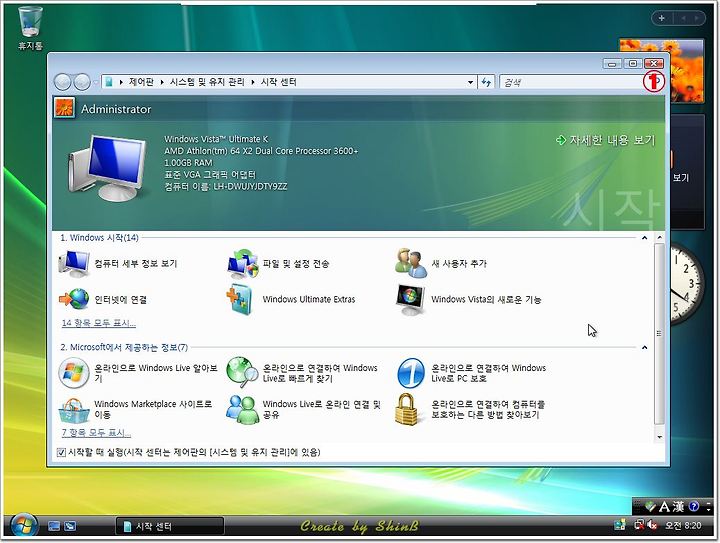Image resolution: width=720 pixels, height=543 pixels.
Task: Click Windows Vista new features monitor icon
Action: (411, 300)
